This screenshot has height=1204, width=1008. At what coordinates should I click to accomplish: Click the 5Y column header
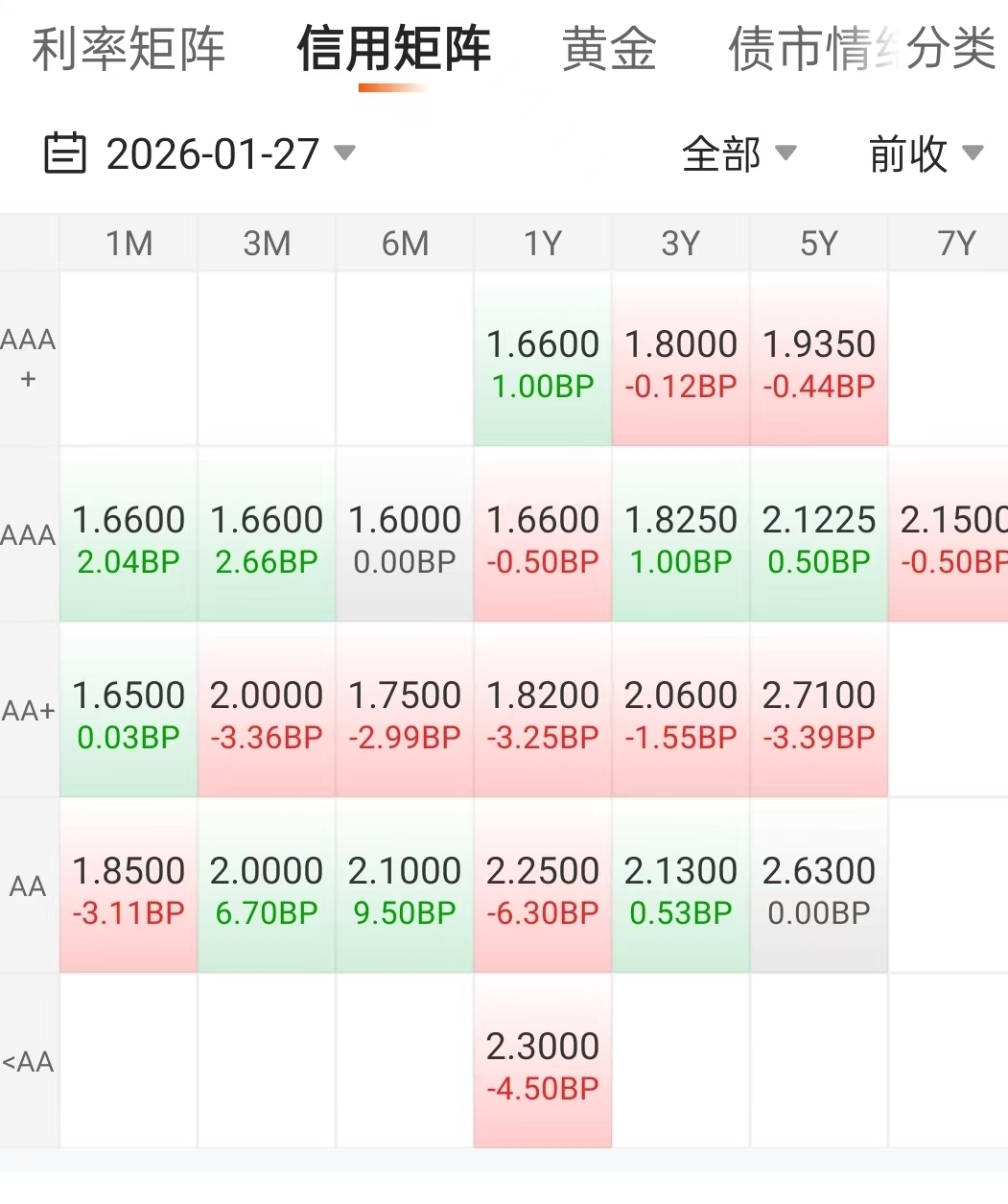819,244
